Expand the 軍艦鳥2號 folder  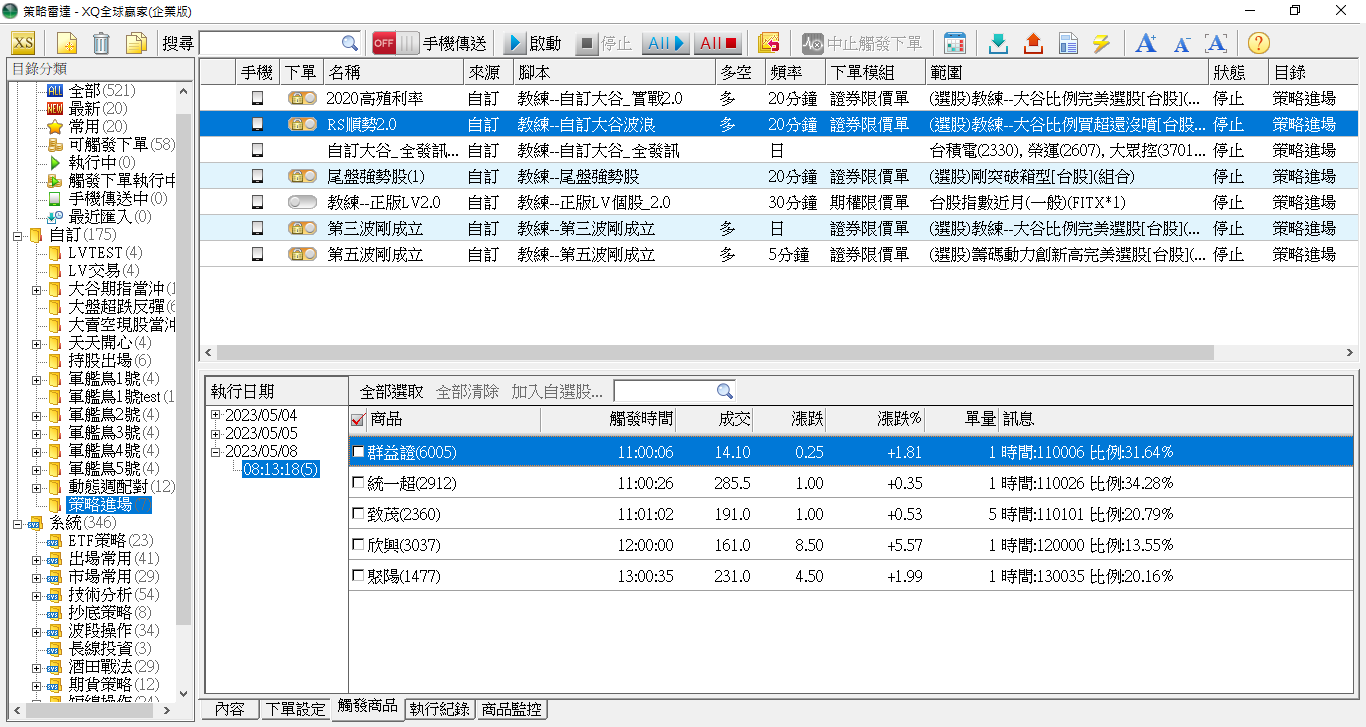(37, 415)
